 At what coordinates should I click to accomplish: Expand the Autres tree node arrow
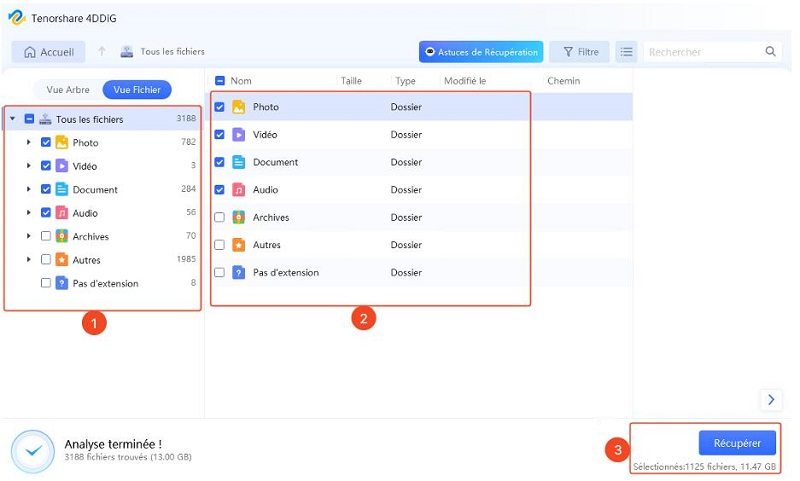pyautogui.click(x=29, y=260)
